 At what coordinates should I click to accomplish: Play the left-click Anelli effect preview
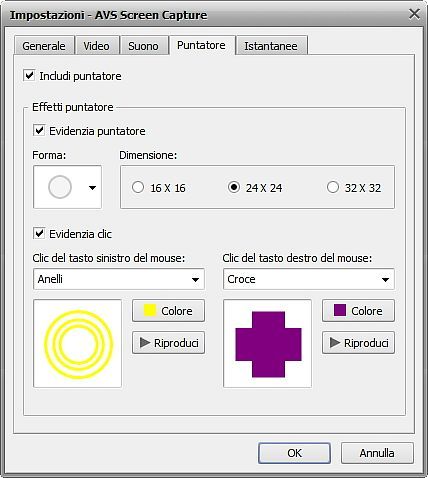pyautogui.click(x=168, y=342)
